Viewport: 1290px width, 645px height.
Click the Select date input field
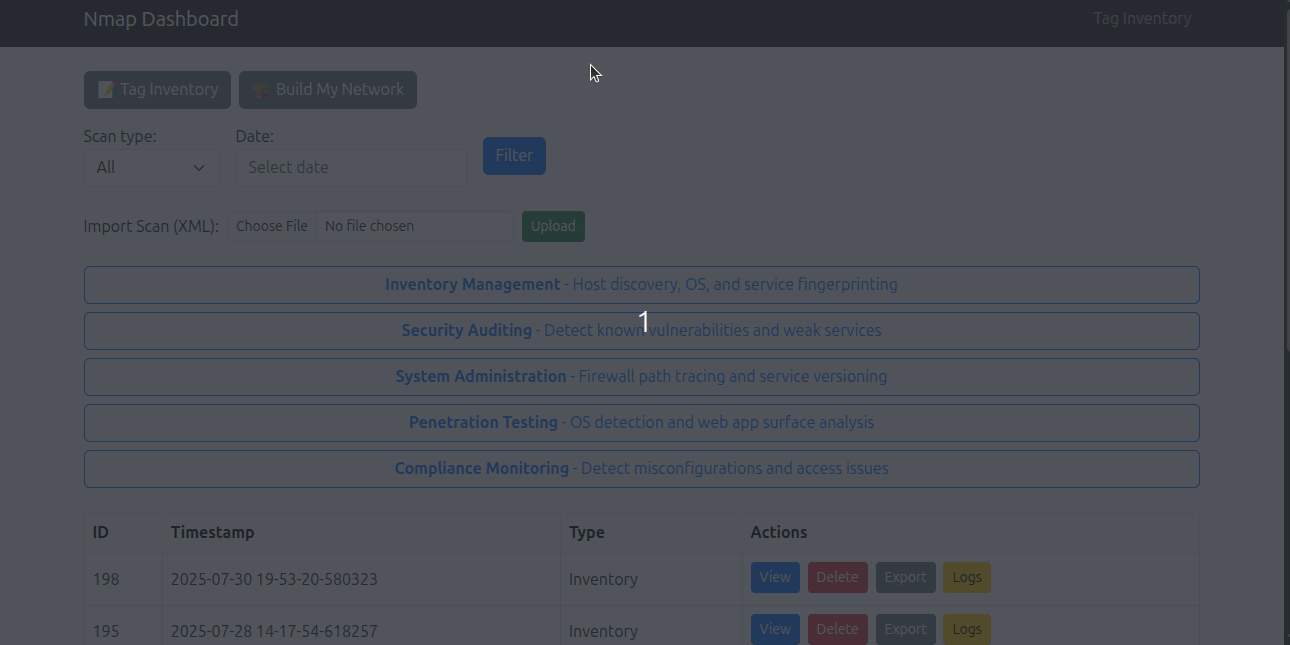(351, 168)
